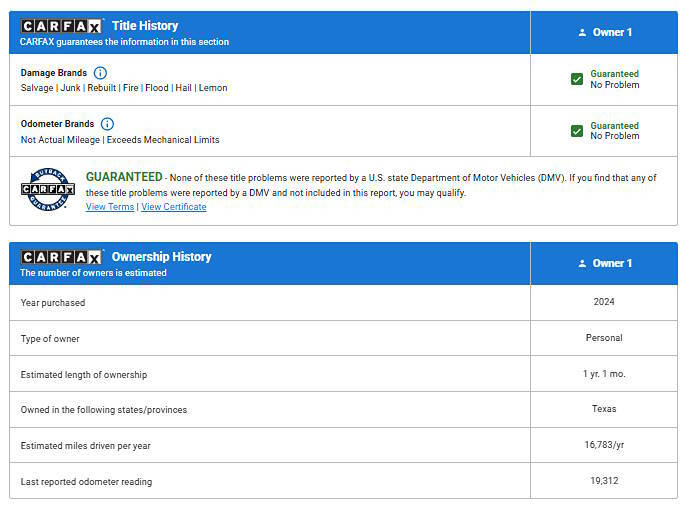Select the Year purchased value 2024
Image resolution: width=685 pixels, height=508 pixels.
click(604, 302)
